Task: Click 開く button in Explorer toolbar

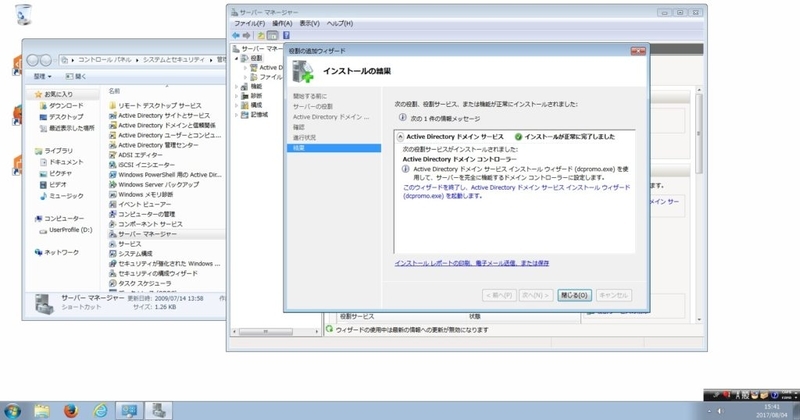Action: pyautogui.click(x=77, y=77)
